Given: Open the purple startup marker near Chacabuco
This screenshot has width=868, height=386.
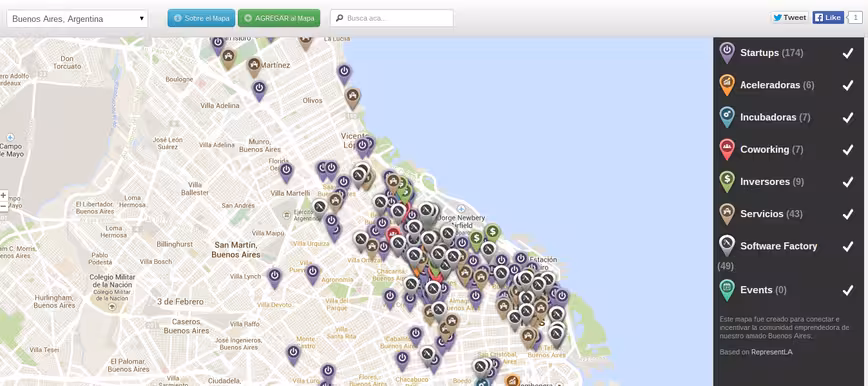Looking at the screenshot, I should pyautogui.click(x=402, y=361).
